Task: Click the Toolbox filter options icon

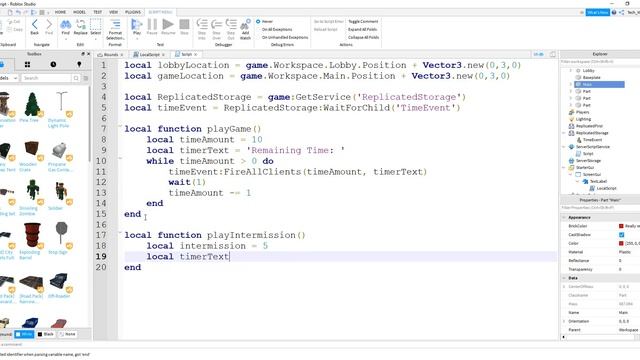Action: pos(86,78)
